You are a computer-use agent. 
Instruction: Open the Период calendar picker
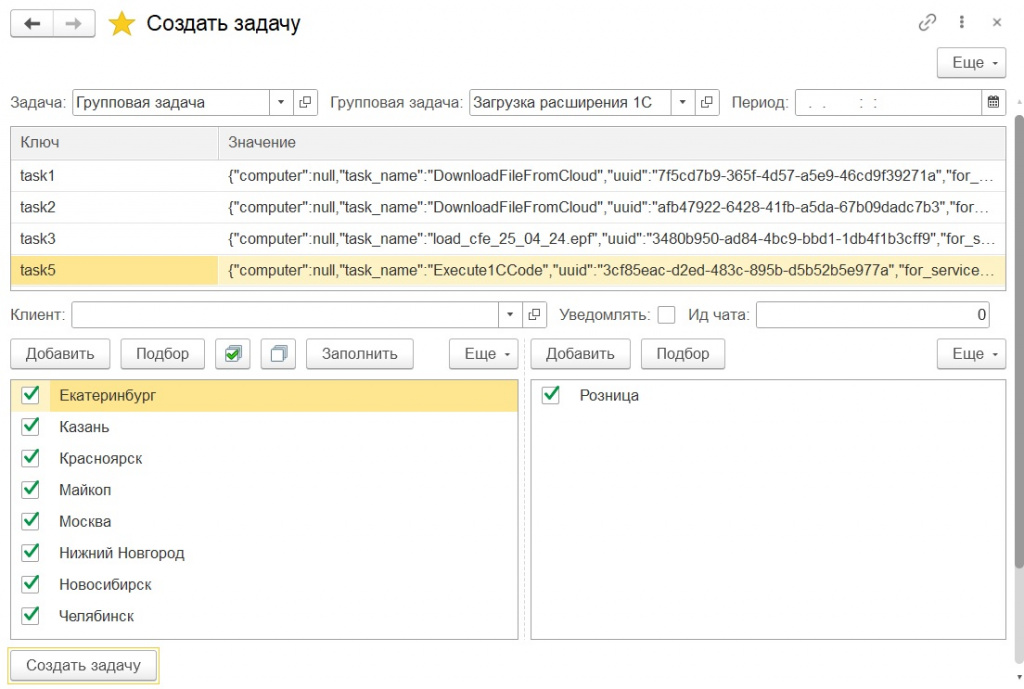tap(993, 102)
